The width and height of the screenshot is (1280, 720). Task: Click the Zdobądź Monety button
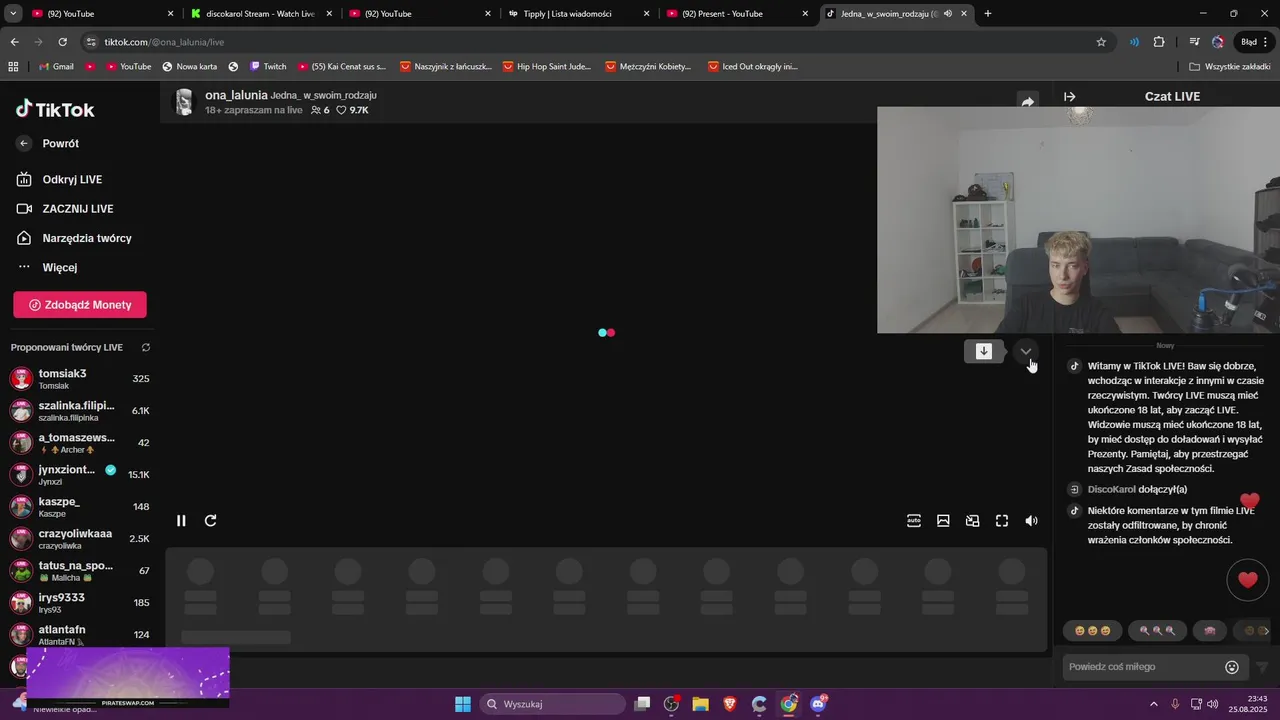(80, 305)
